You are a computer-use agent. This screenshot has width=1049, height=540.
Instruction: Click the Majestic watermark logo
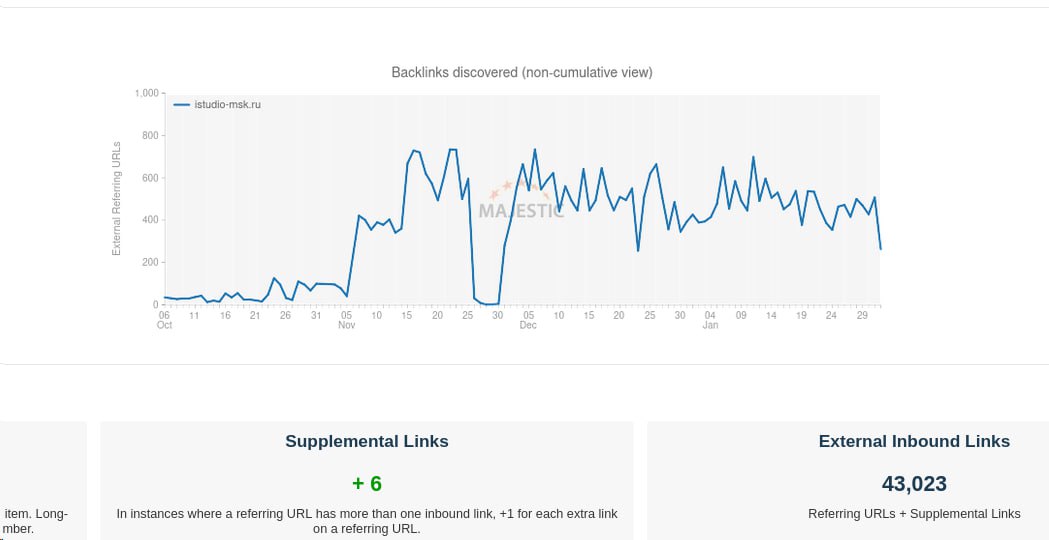click(x=521, y=211)
